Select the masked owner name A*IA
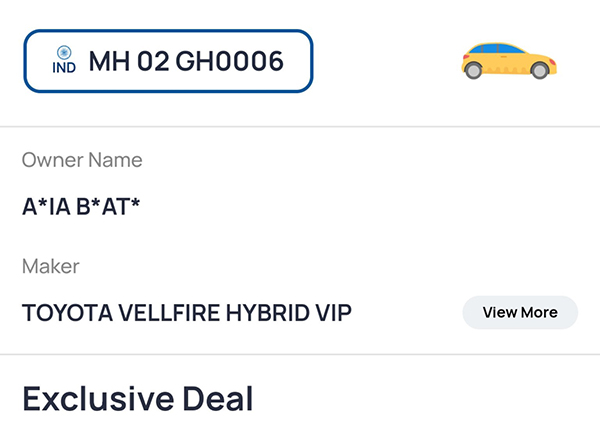 pos(45,208)
